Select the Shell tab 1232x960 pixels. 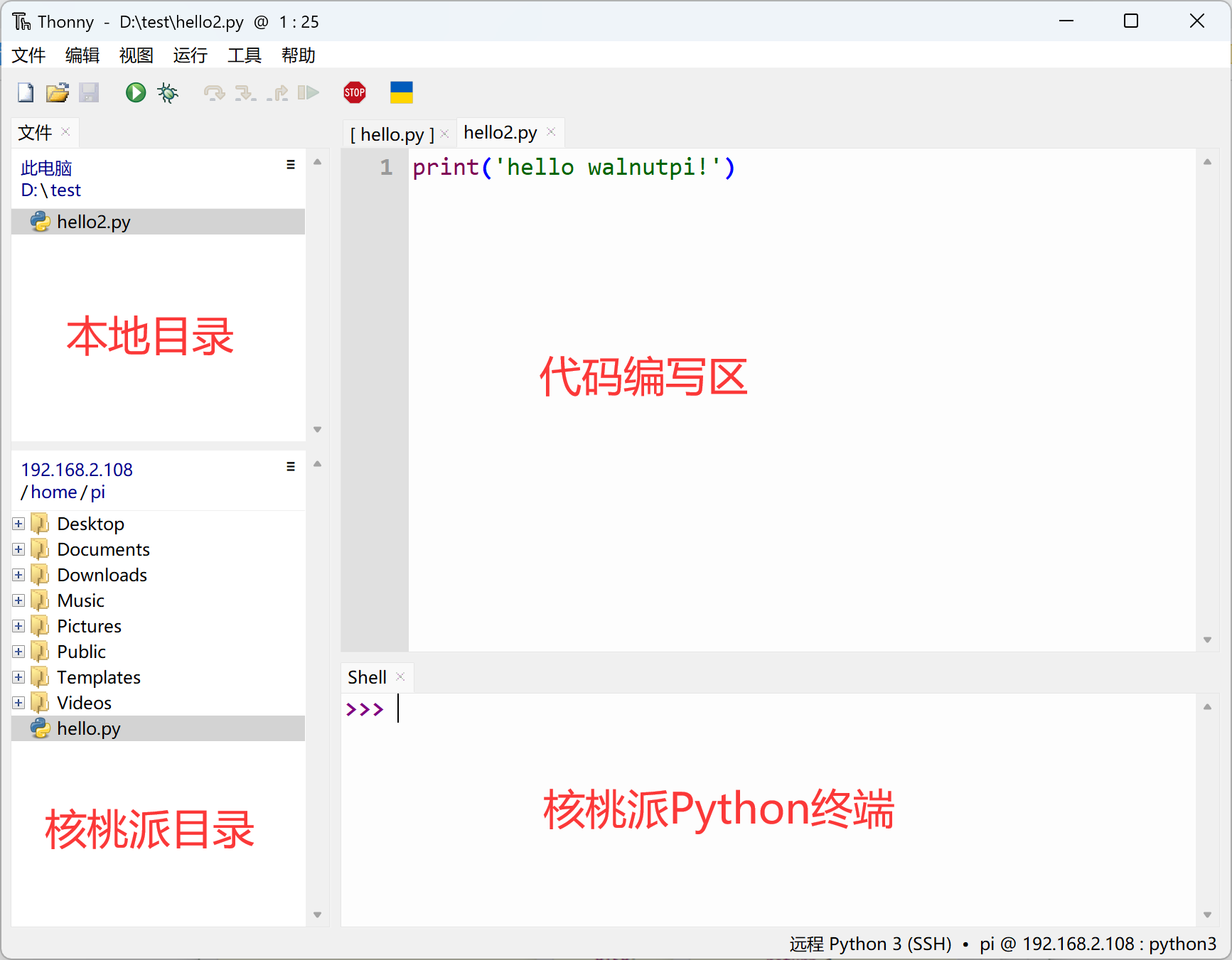[x=367, y=677]
